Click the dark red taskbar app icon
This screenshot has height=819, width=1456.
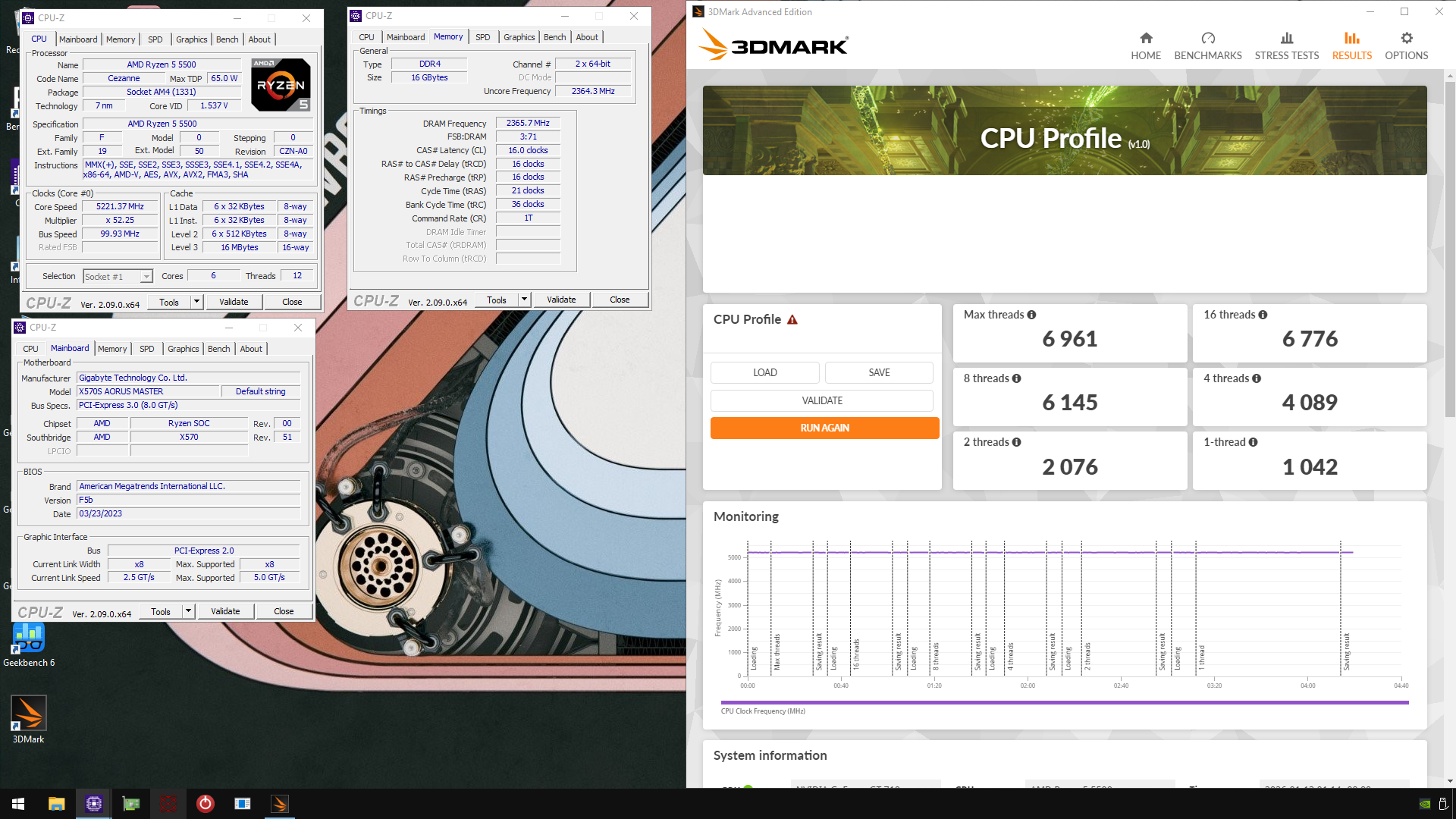pos(168,804)
